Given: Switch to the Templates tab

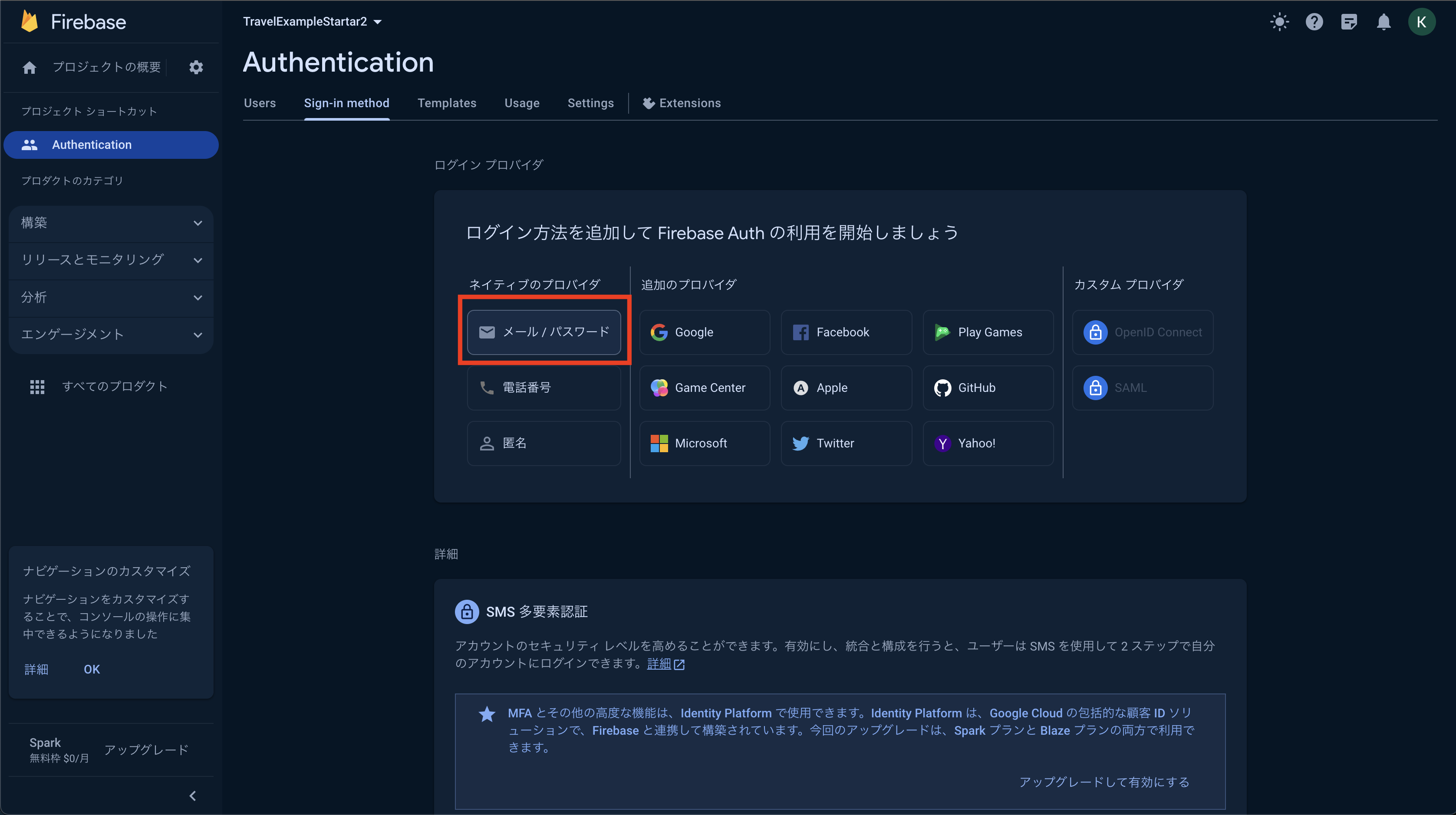Looking at the screenshot, I should click(447, 103).
